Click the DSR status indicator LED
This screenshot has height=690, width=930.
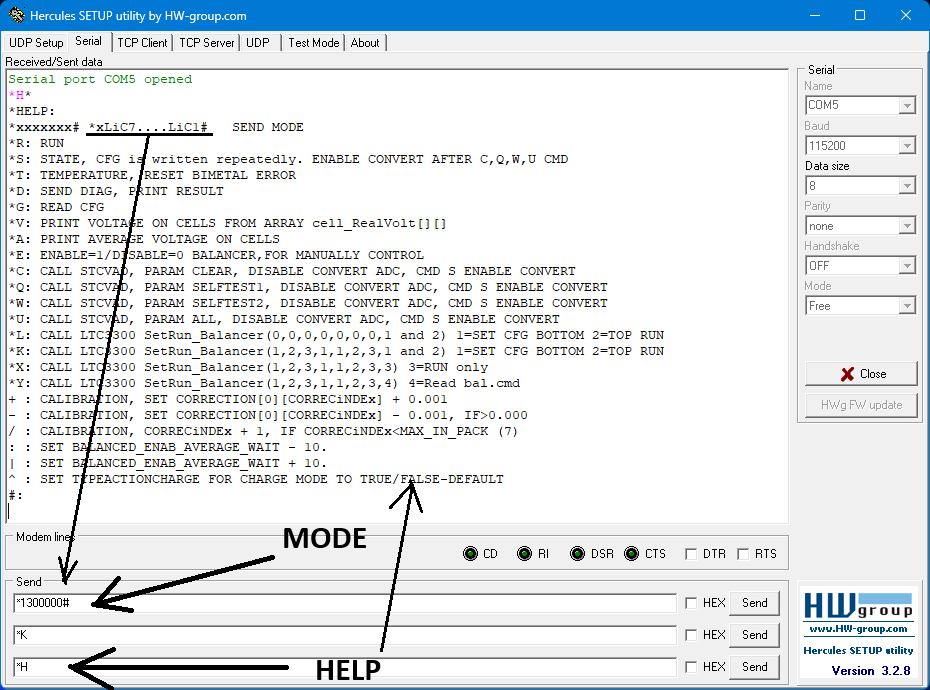coord(578,554)
